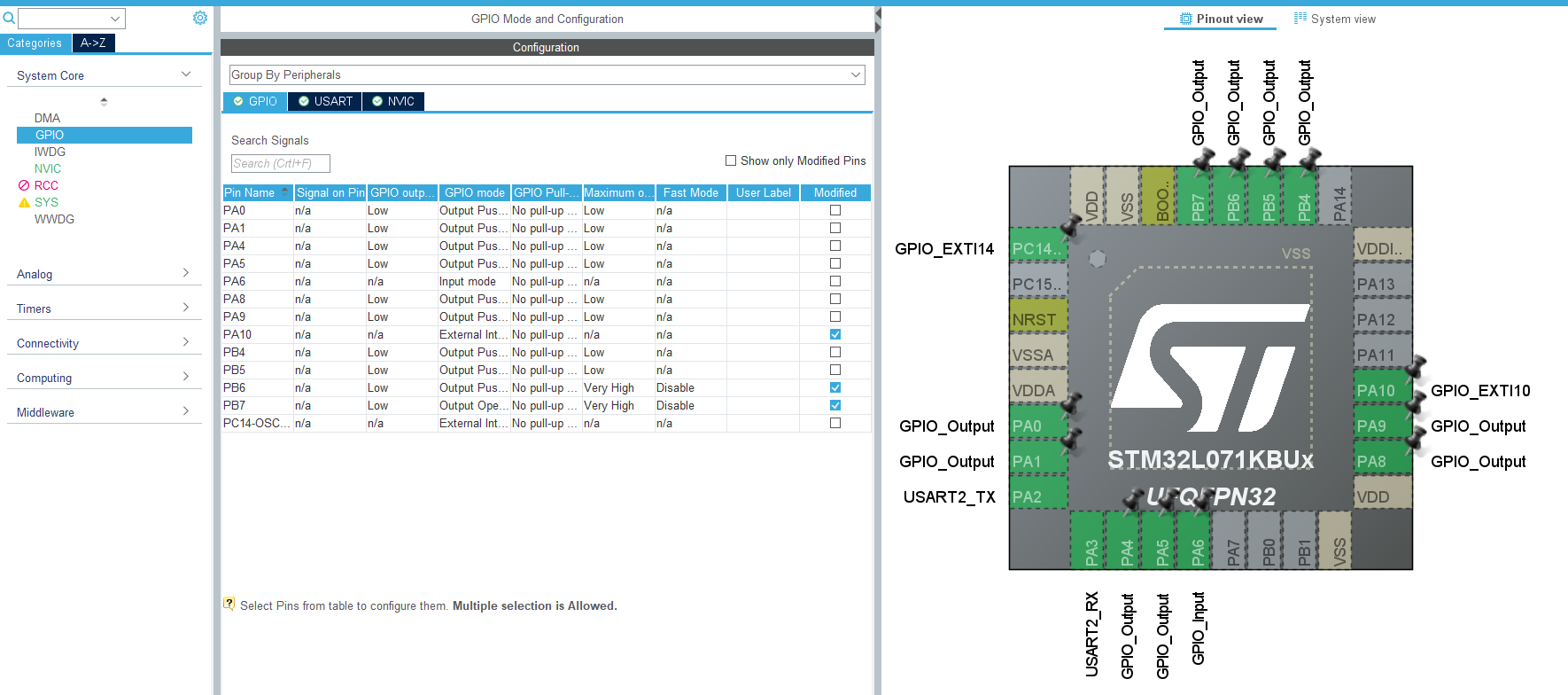1568x695 pixels.
Task: Click the SYS warning triangle icon
Action: pyautogui.click(x=24, y=202)
